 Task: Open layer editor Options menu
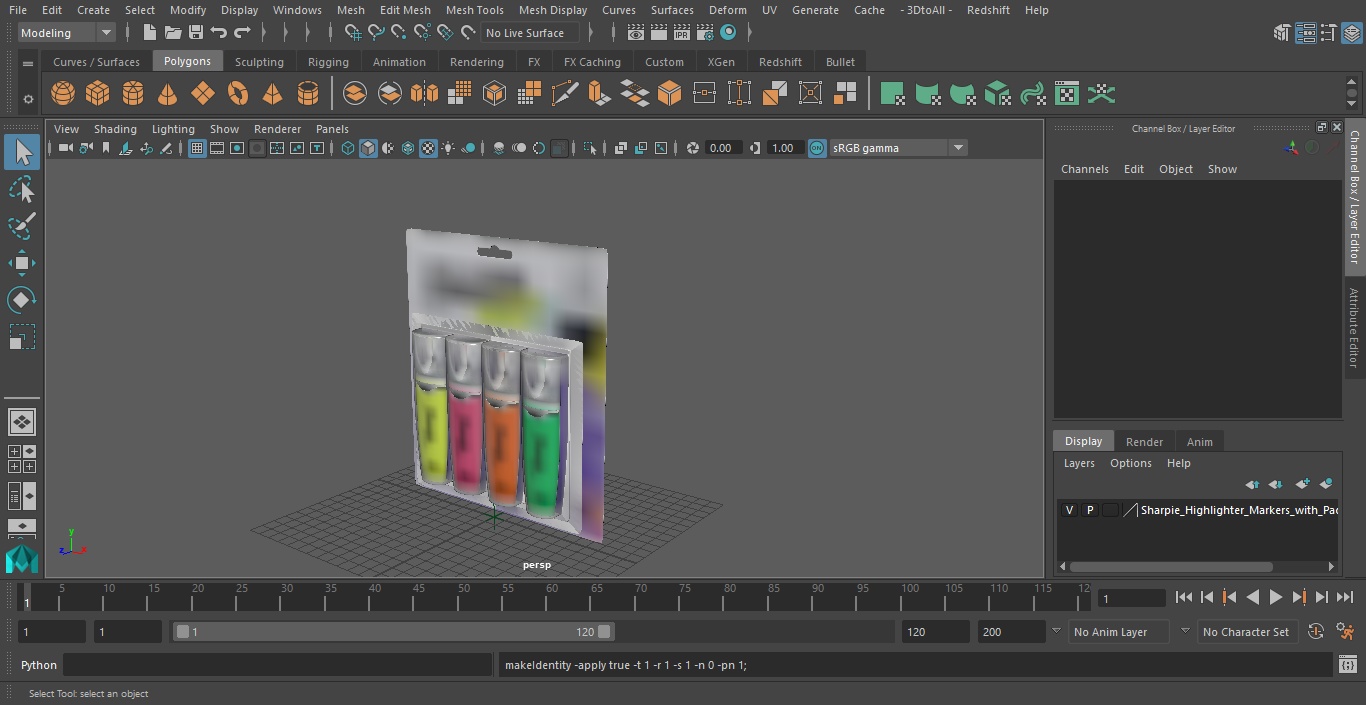click(1131, 463)
